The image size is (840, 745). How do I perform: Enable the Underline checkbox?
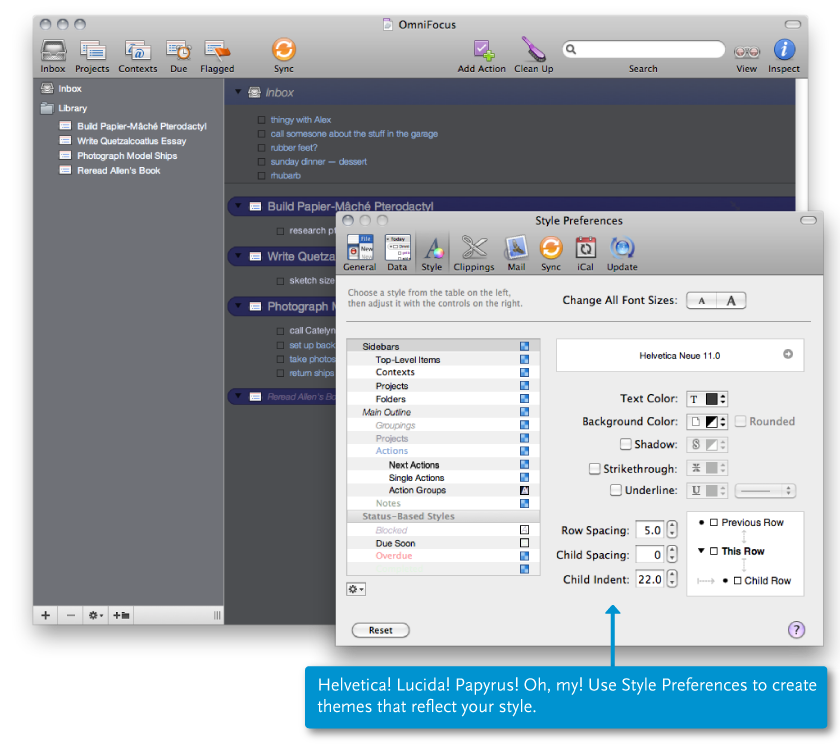pos(616,490)
